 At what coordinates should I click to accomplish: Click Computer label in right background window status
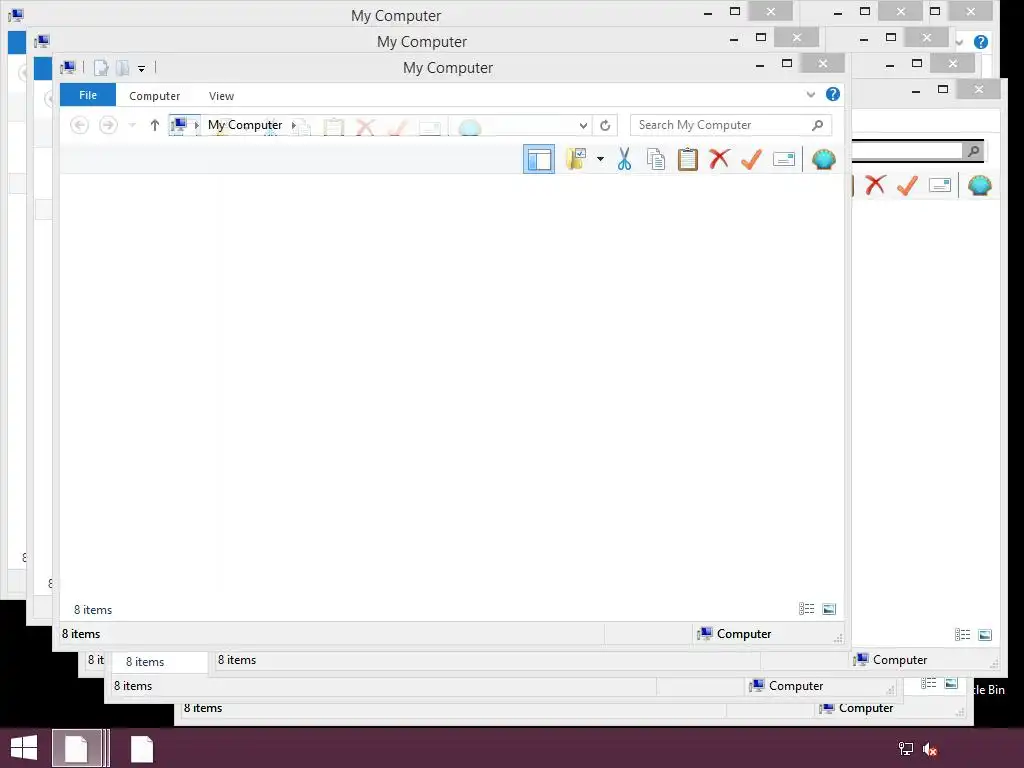[900, 660]
